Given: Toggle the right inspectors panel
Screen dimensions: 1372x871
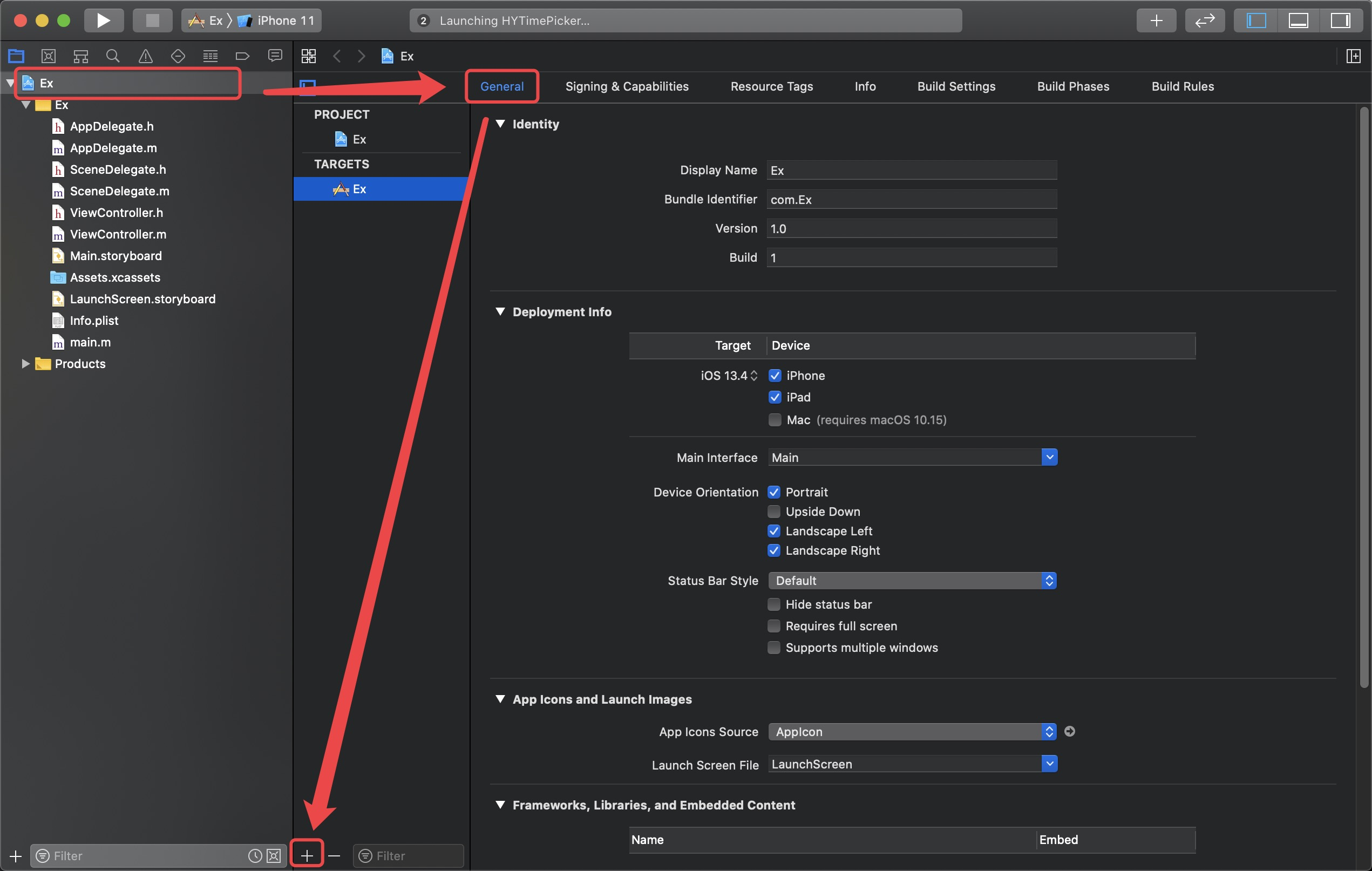Looking at the screenshot, I should 1340,21.
